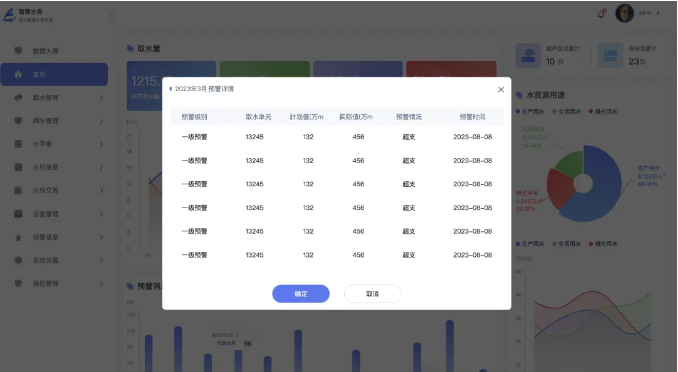678x372 pixels.
Task: Click the 系统设置 settings icon
Action: pyautogui.click(x=18, y=260)
